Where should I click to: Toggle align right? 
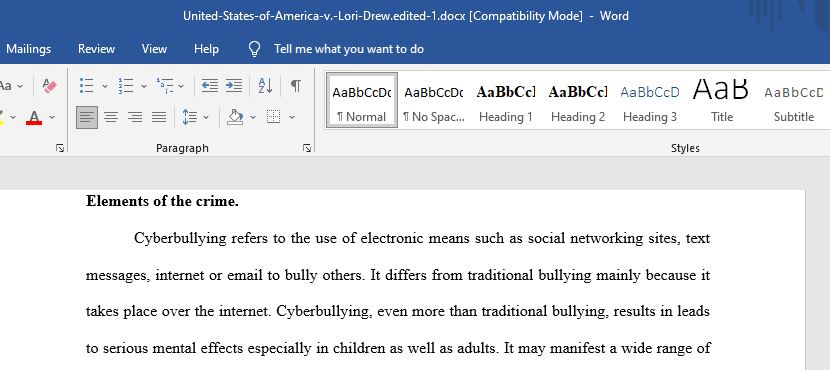[x=135, y=117]
